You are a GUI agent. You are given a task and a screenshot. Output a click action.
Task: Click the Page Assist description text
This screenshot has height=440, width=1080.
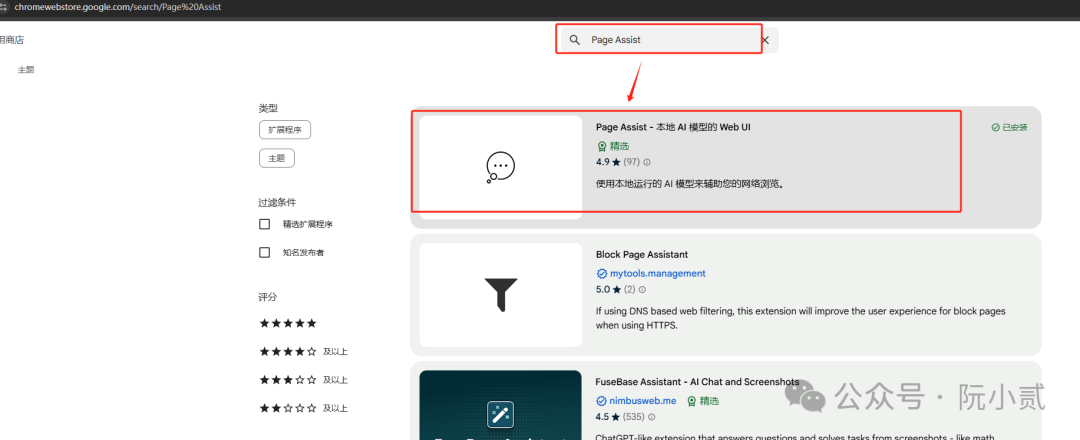[690, 185]
